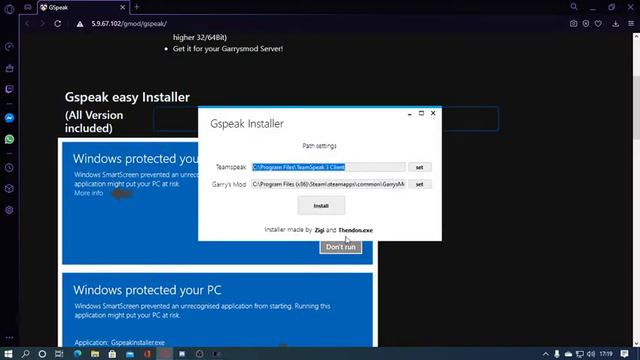640x360 pixels.
Task: Close the GSpeak tab
Action: pos(122,7)
